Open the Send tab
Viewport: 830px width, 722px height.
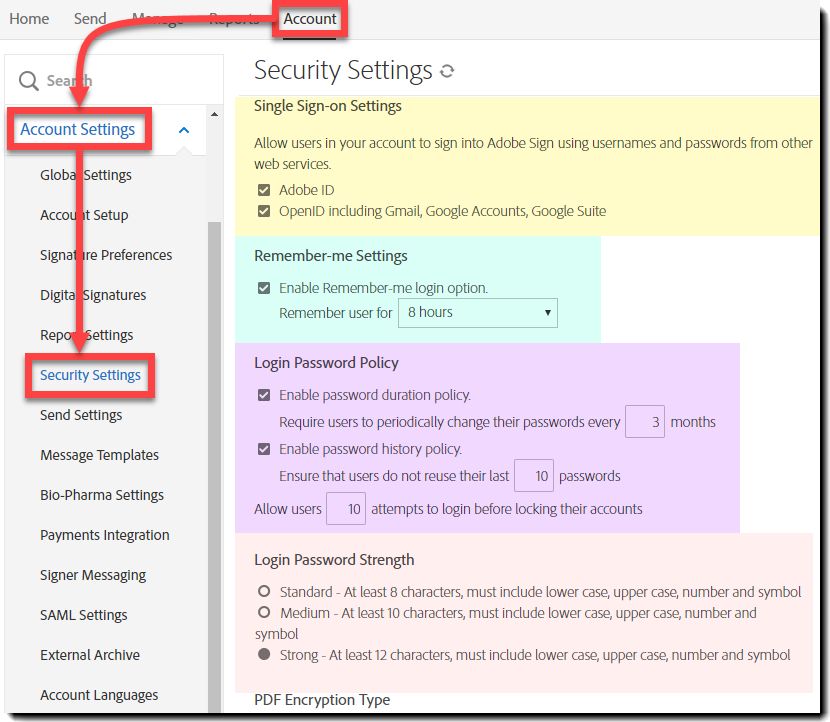pyautogui.click(x=90, y=19)
